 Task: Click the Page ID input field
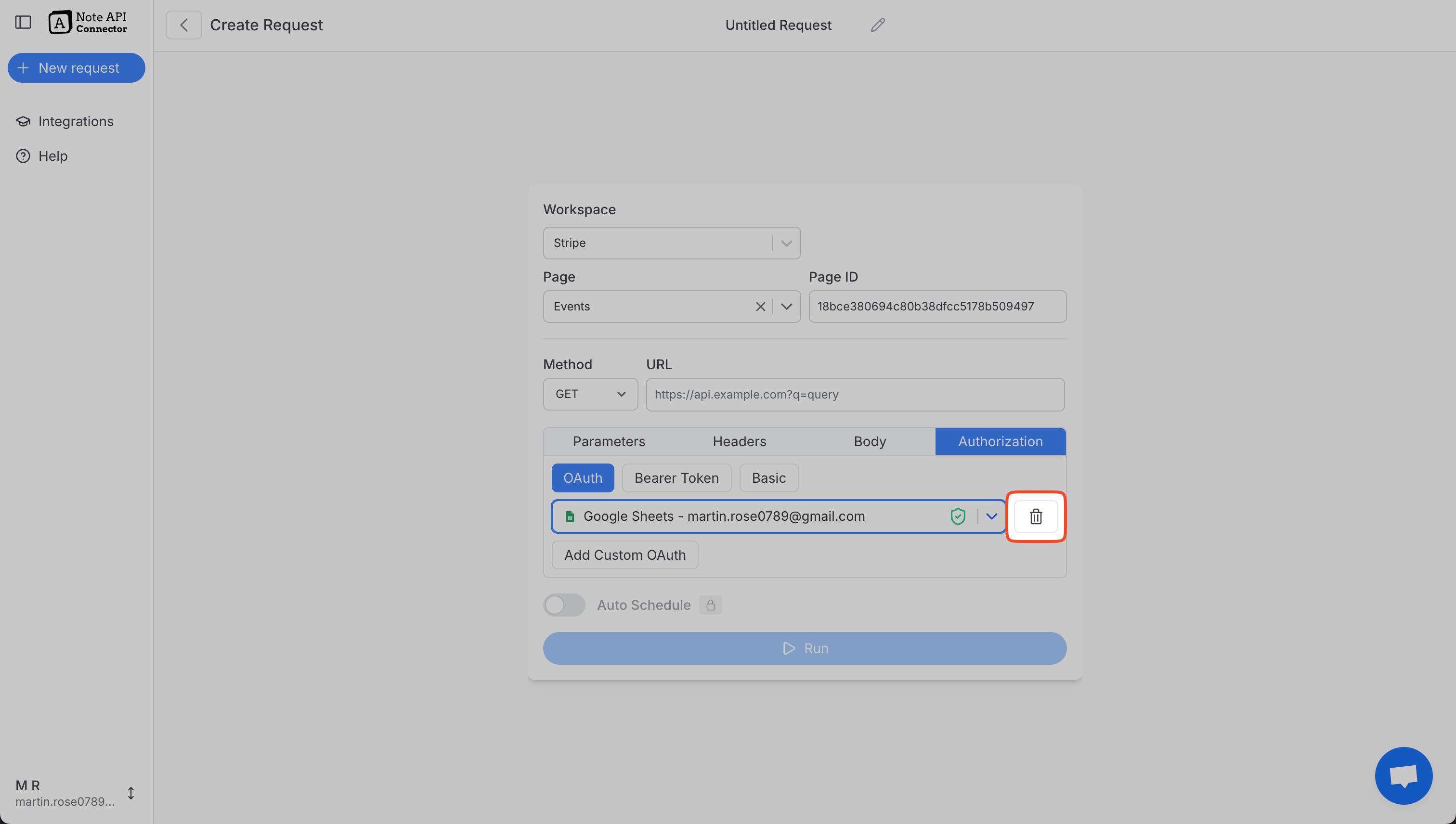pyautogui.click(x=937, y=306)
